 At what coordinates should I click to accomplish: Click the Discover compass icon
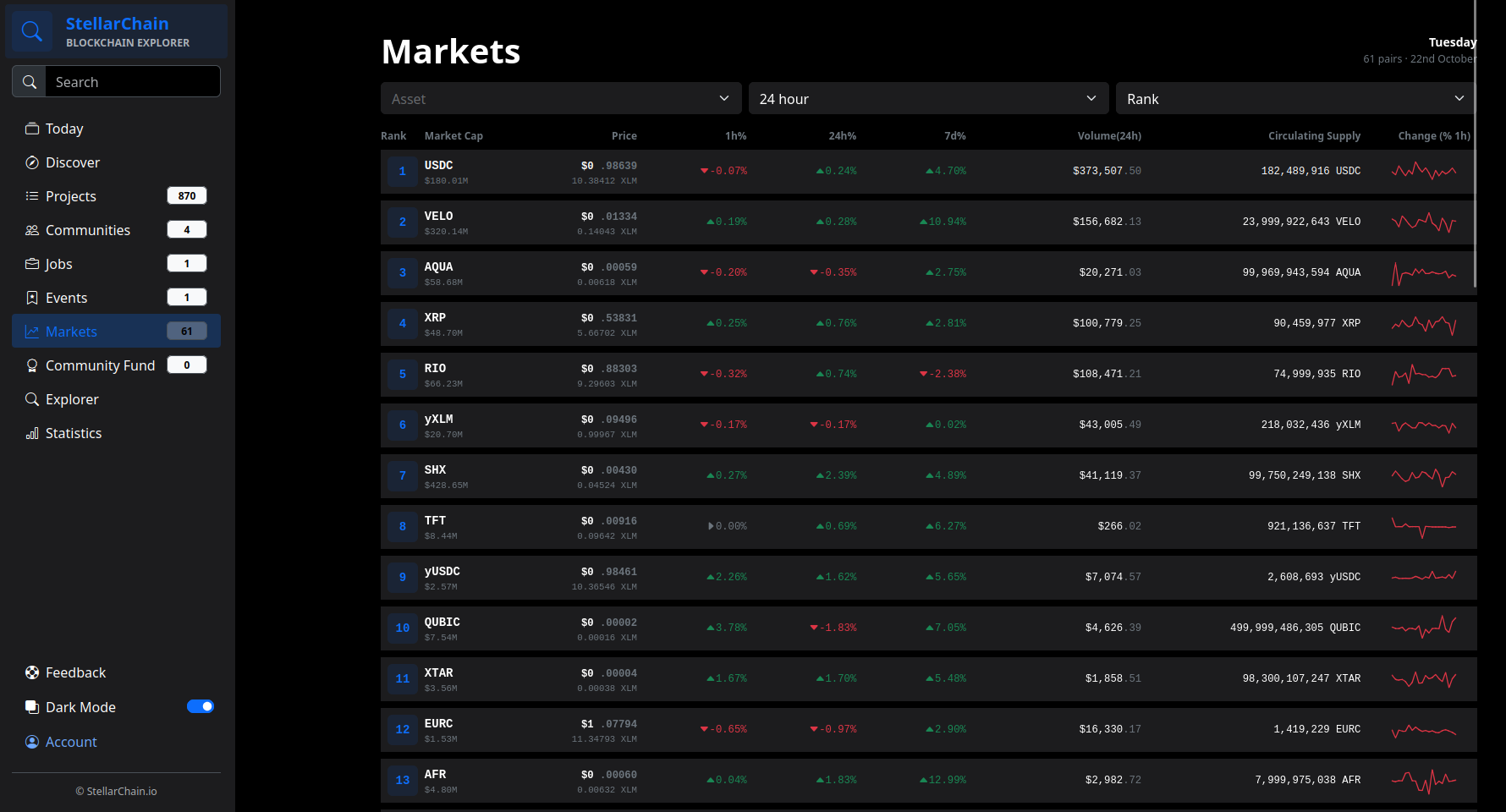point(32,162)
